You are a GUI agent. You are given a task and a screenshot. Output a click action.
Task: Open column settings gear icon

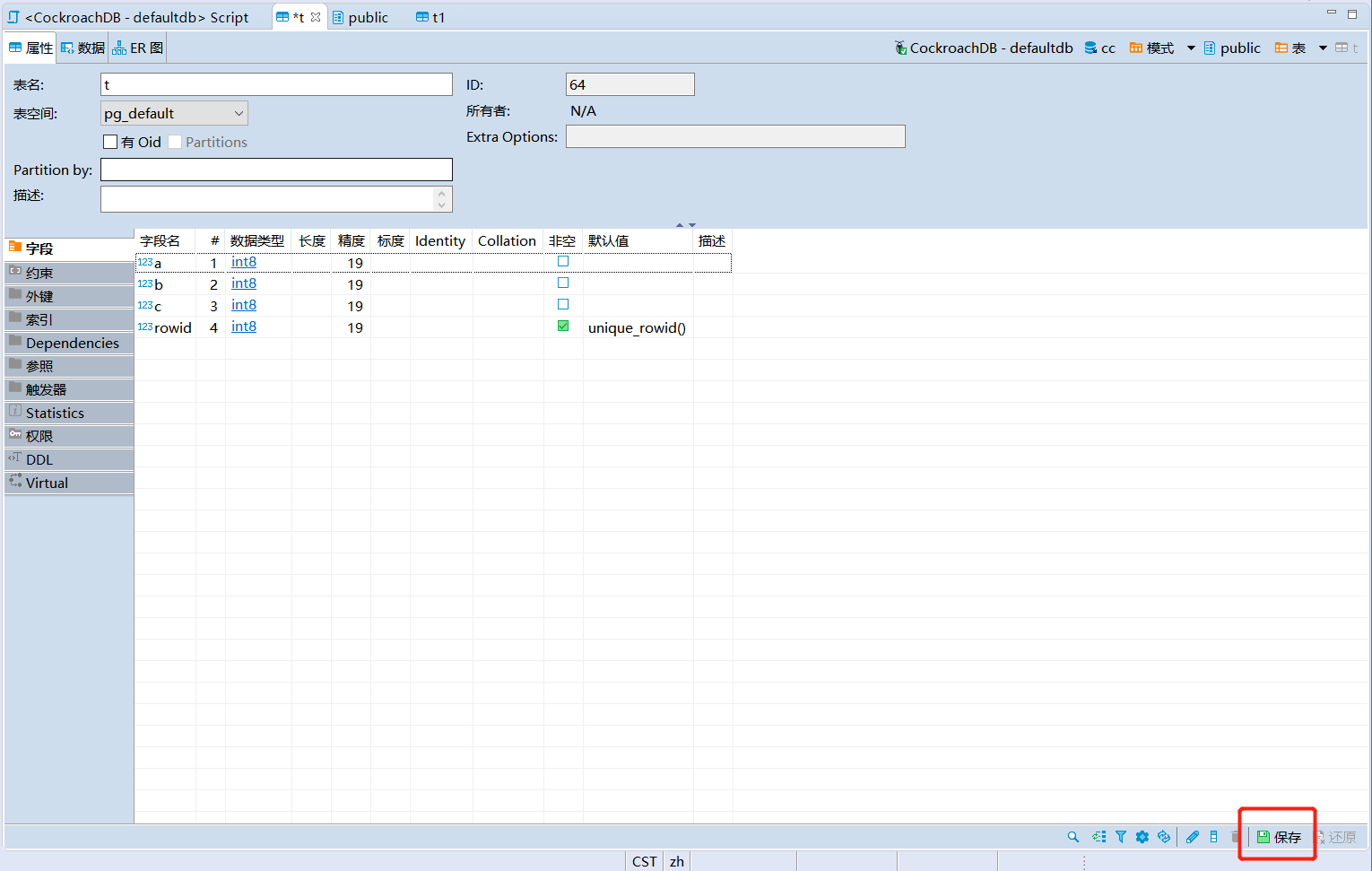click(1142, 837)
